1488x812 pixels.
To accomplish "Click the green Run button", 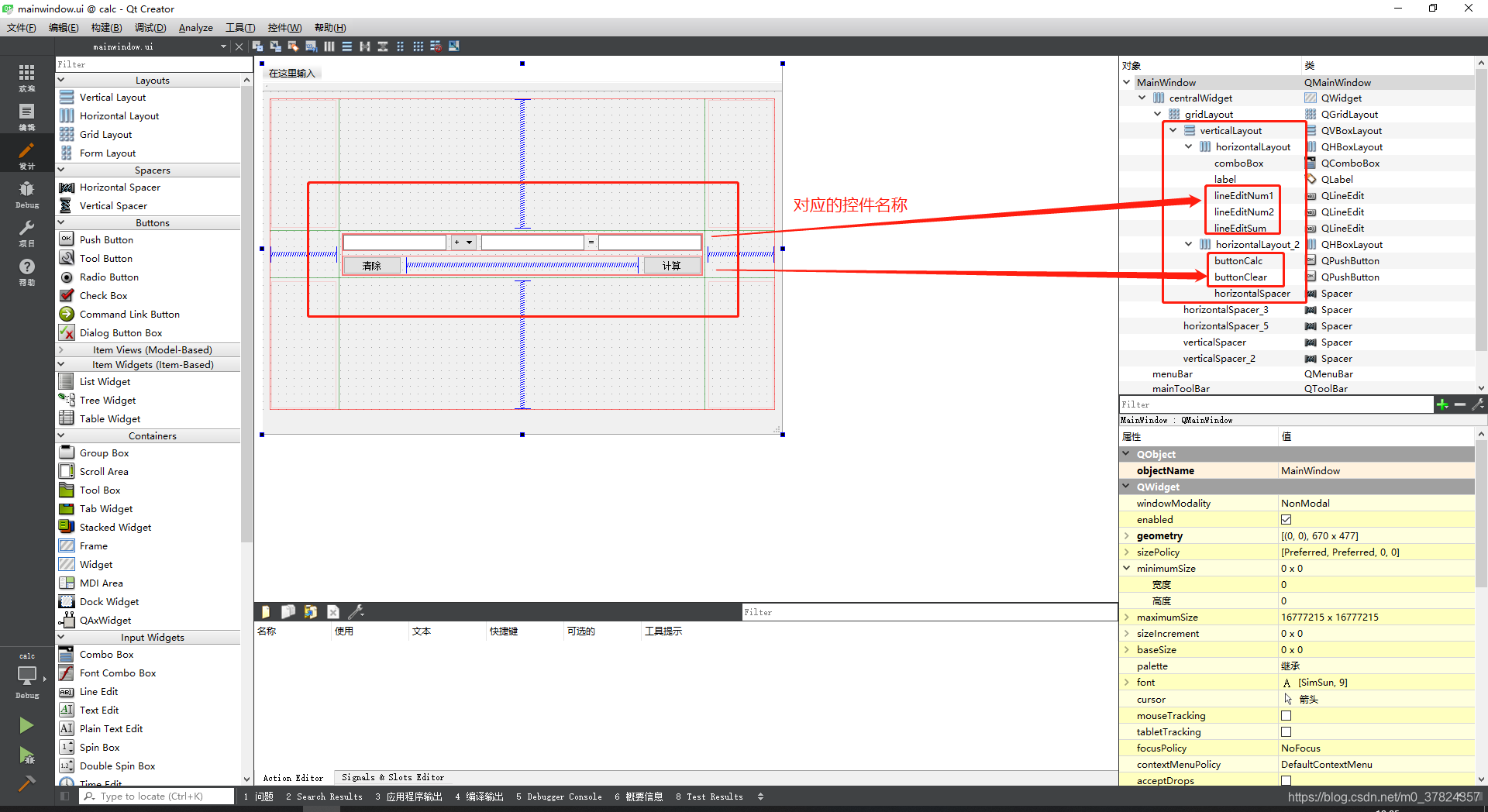I will (x=26, y=725).
